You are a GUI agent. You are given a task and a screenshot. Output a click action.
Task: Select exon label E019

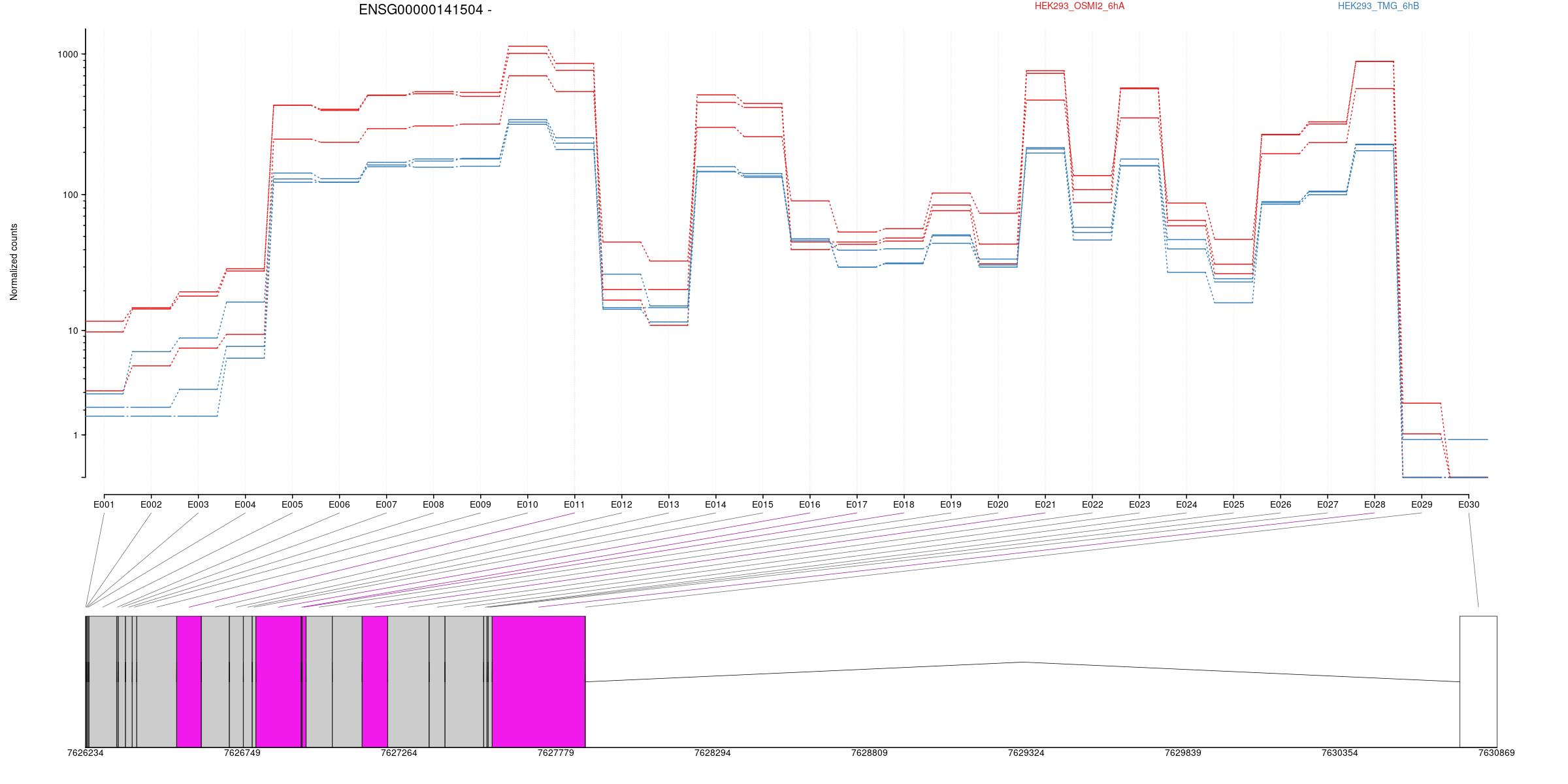[951, 504]
